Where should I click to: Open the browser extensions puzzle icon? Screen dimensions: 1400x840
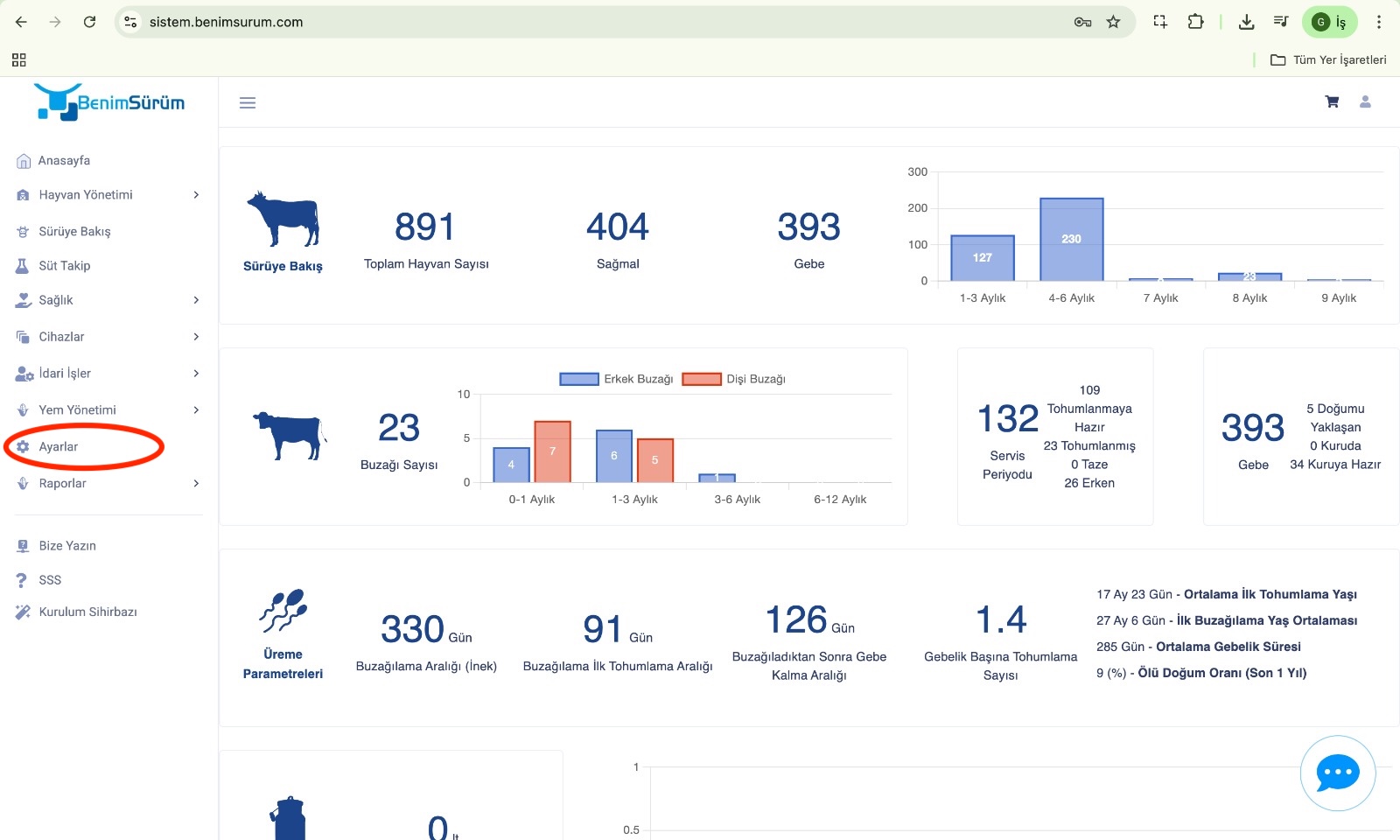point(1195,22)
